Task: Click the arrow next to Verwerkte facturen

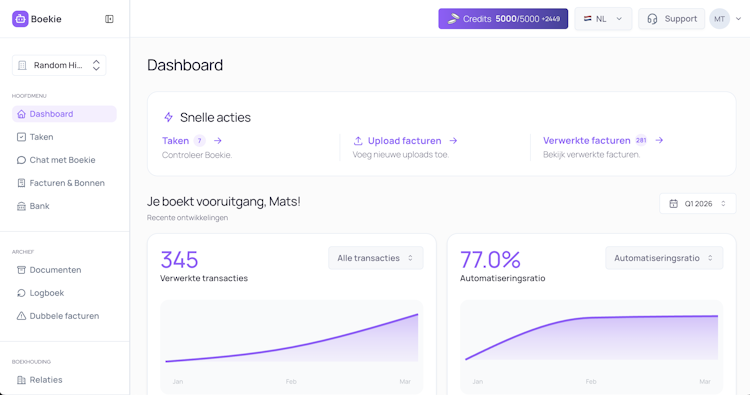Action: tap(659, 140)
